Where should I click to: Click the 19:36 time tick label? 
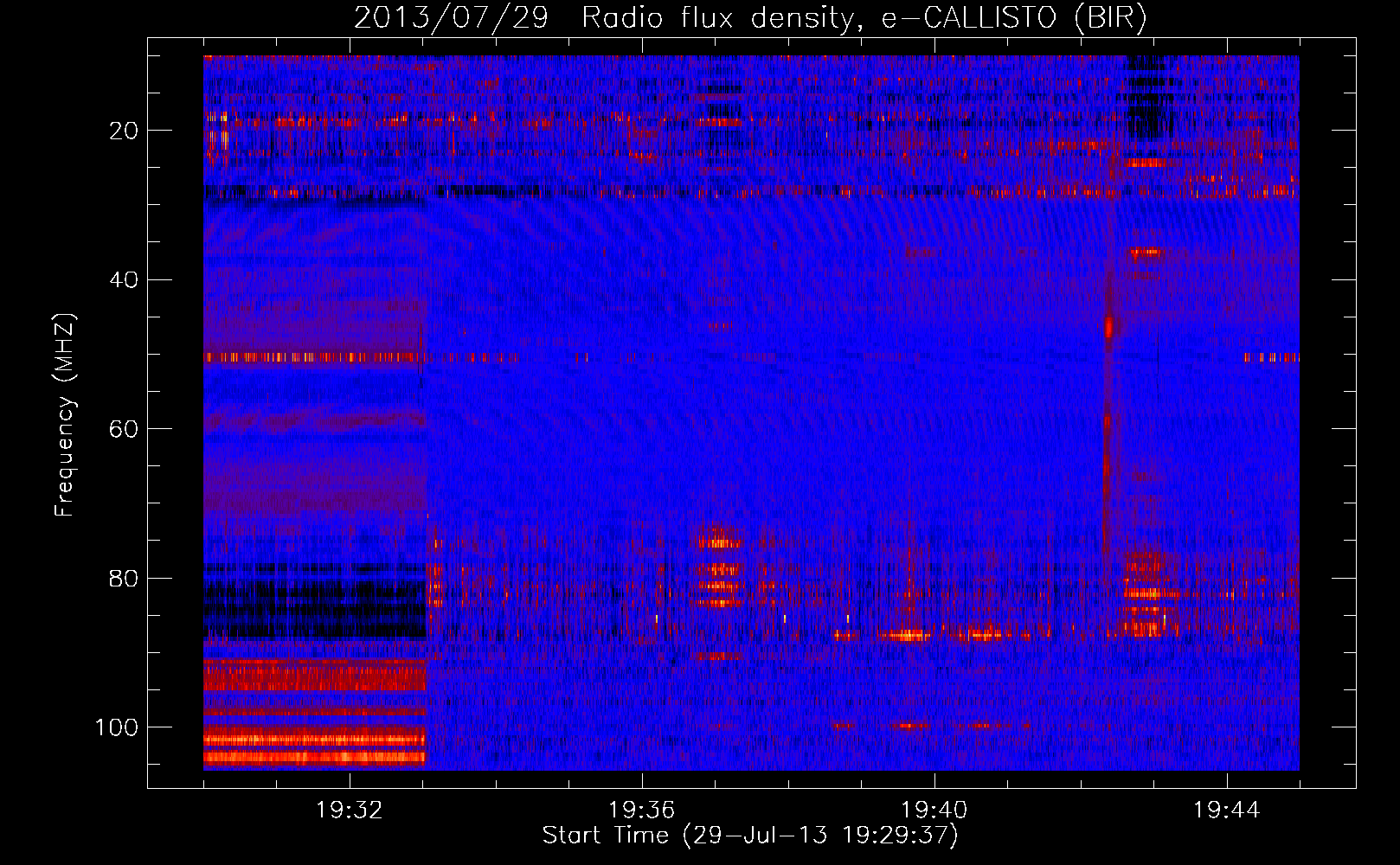tap(642, 811)
